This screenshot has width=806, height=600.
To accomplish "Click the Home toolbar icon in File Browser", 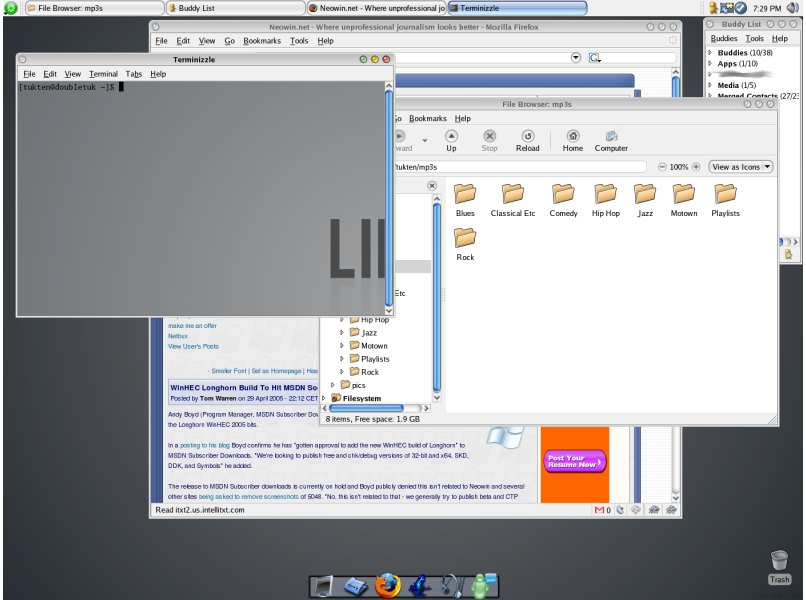I will click(572, 138).
